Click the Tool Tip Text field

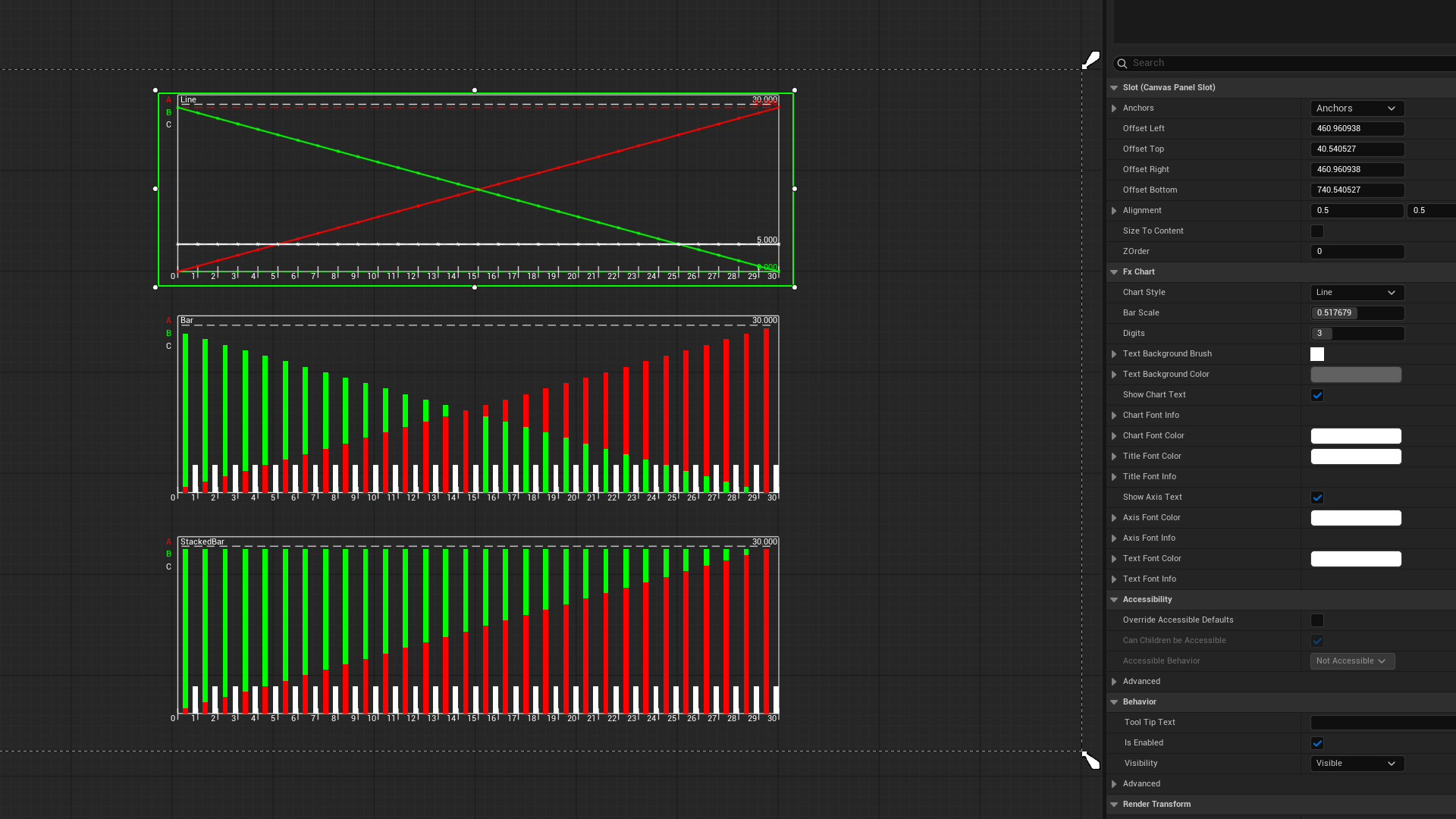1383,723
